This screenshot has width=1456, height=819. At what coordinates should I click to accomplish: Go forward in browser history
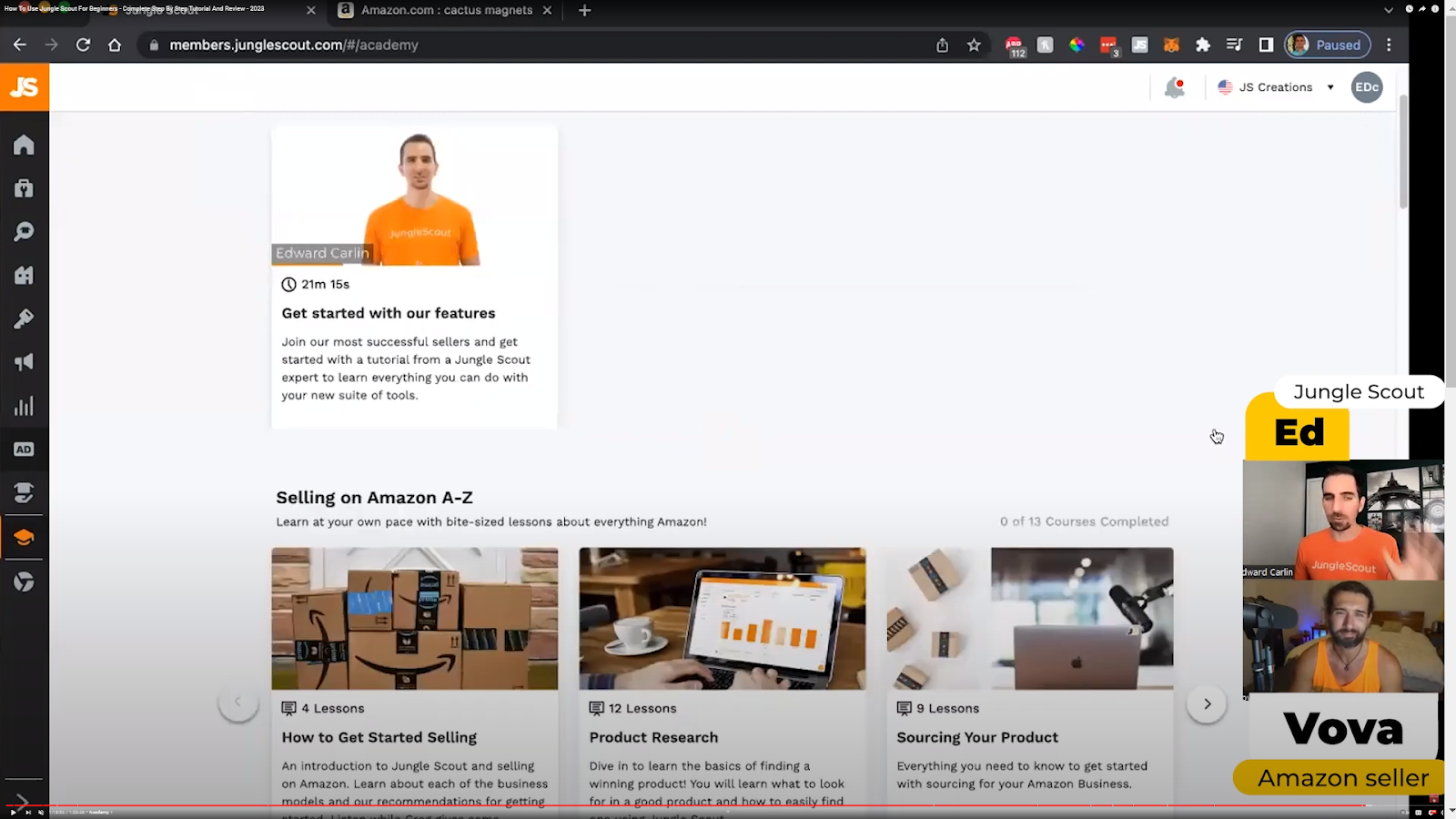click(52, 45)
